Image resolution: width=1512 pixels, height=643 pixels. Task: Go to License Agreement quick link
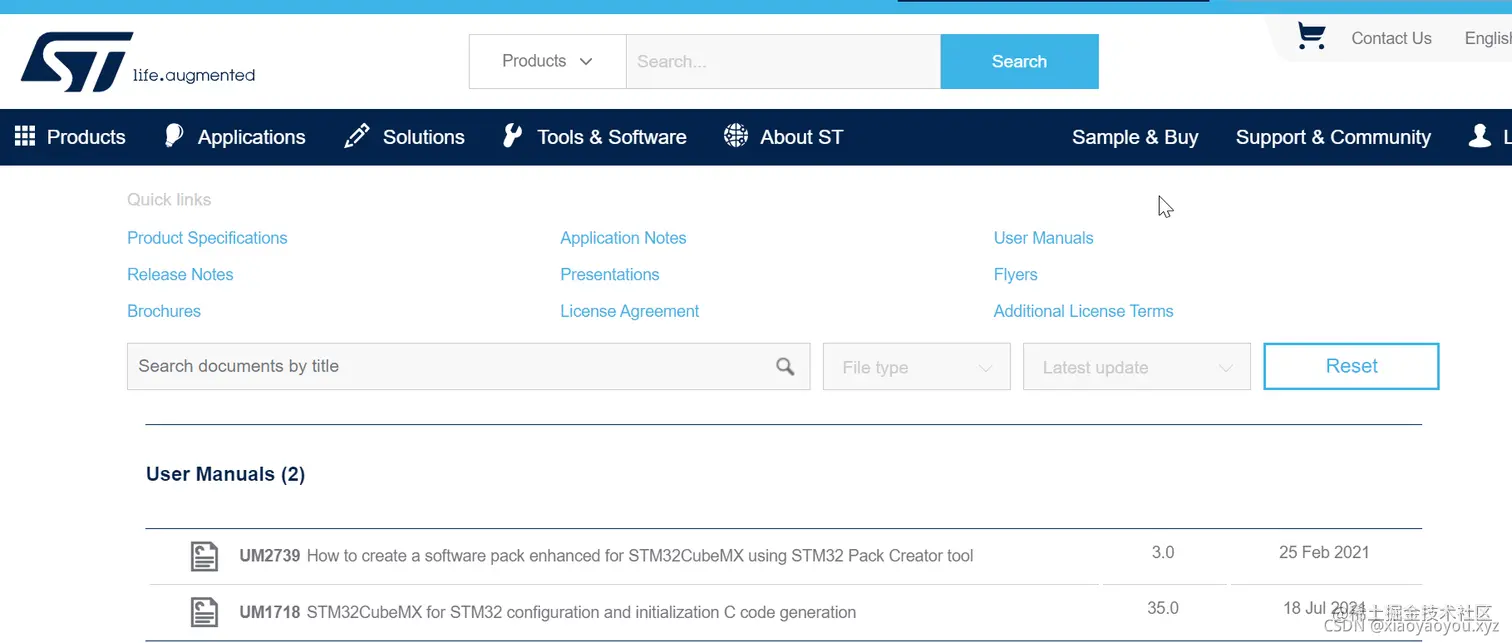pos(629,311)
